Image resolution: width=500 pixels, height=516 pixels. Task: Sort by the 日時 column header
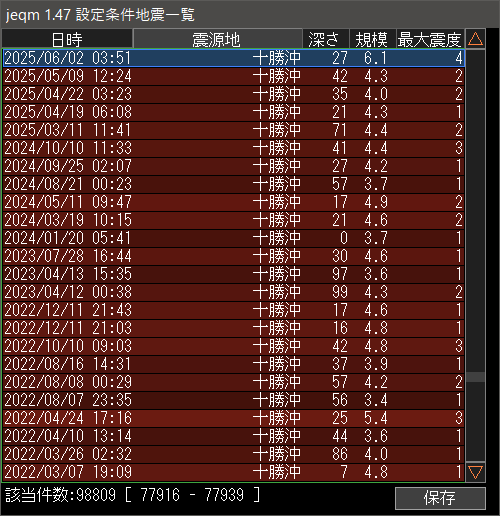67,39
